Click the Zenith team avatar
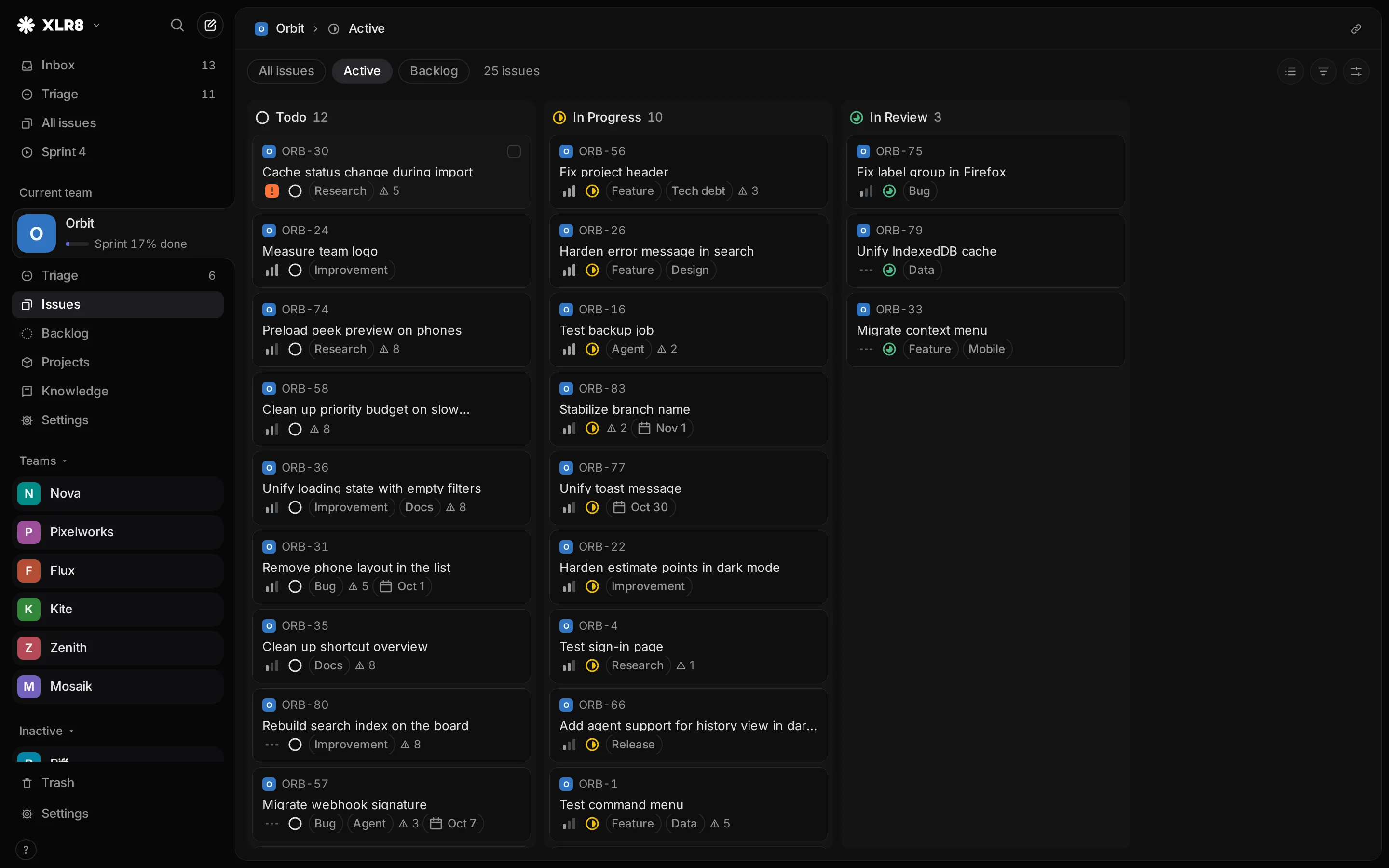The height and width of the screenshot is (868, 1389). (x=29, y=648)
